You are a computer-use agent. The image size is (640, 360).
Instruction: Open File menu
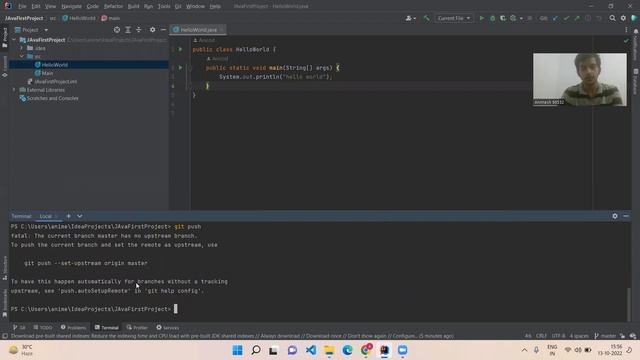pos(22,6)
